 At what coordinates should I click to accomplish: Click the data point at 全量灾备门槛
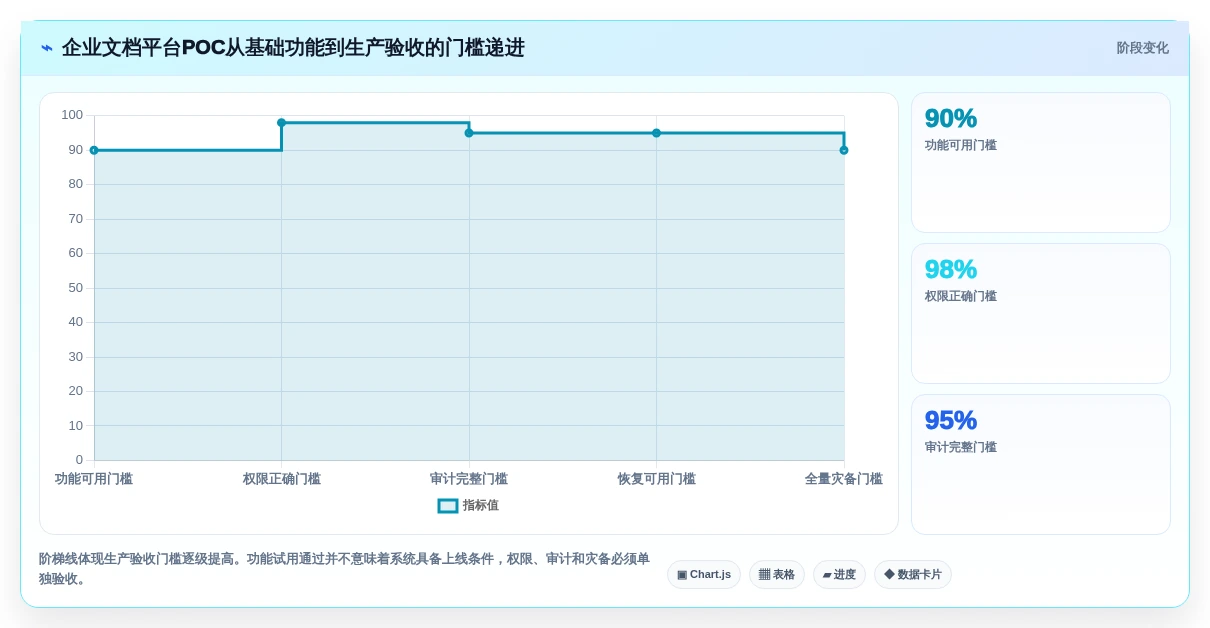coord(844,150)
